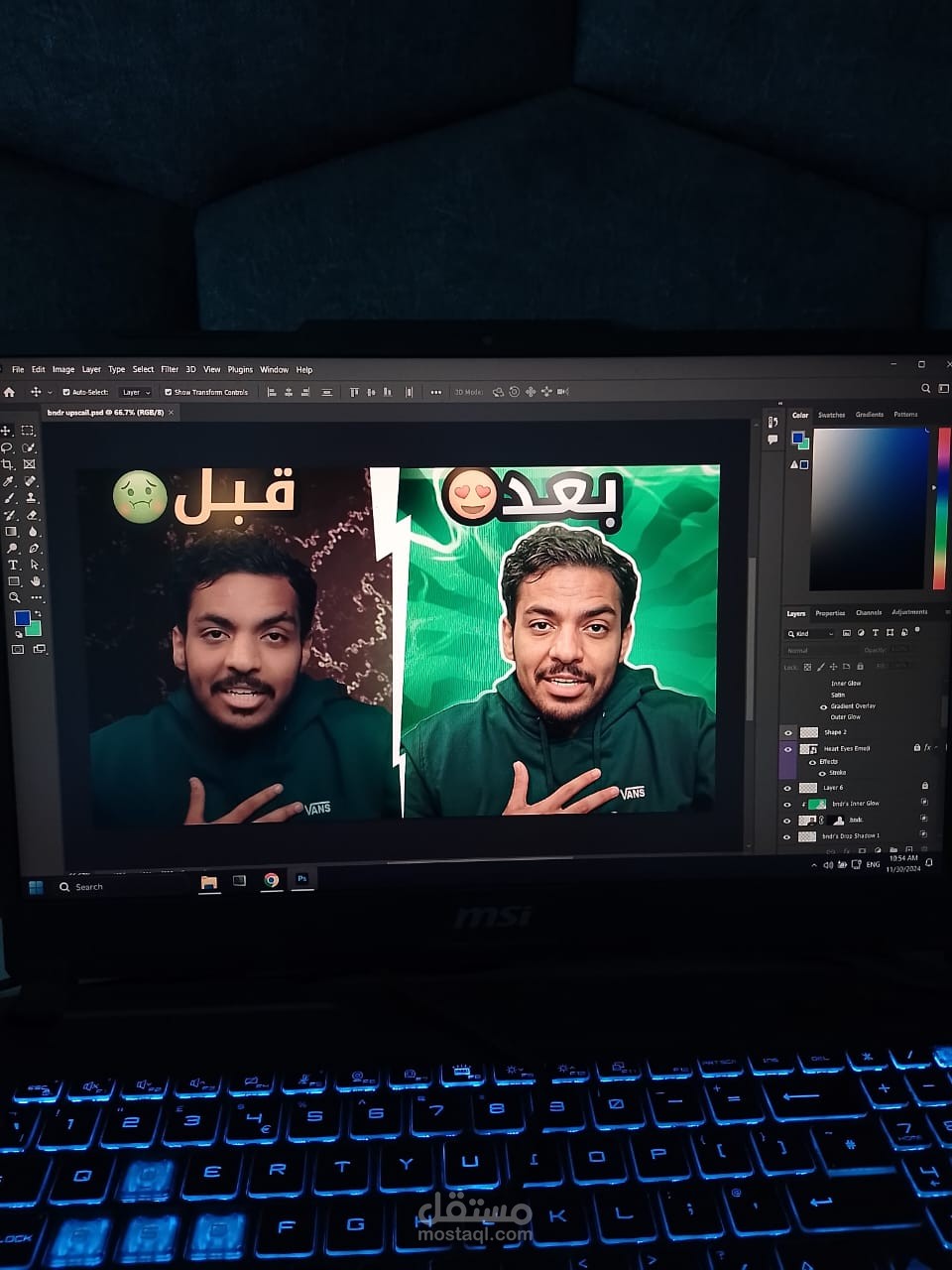Screen dimensions: 952x1270
Task: Click the ENG language indicator
Action: [873, 864]
